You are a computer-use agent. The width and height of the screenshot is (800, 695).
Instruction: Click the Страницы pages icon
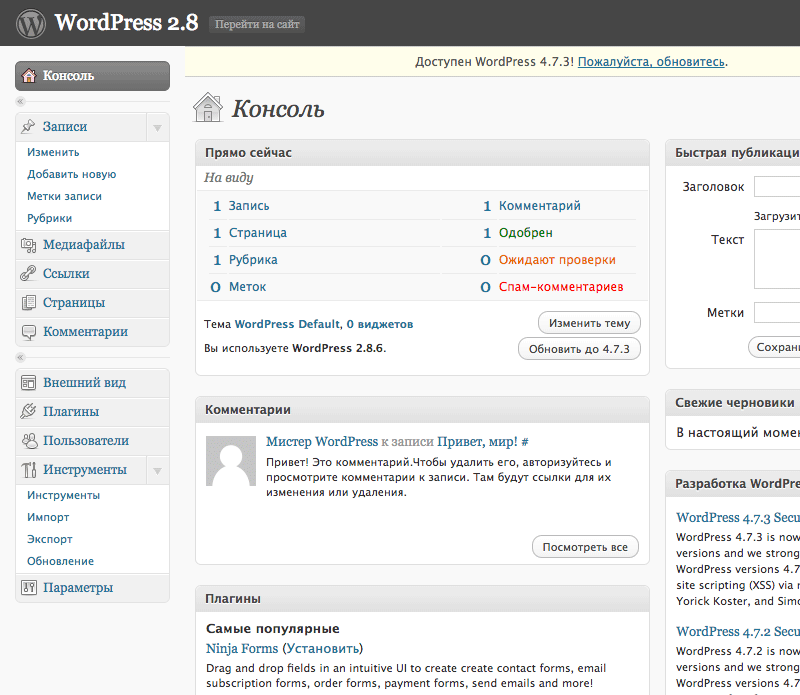[29, 303]
